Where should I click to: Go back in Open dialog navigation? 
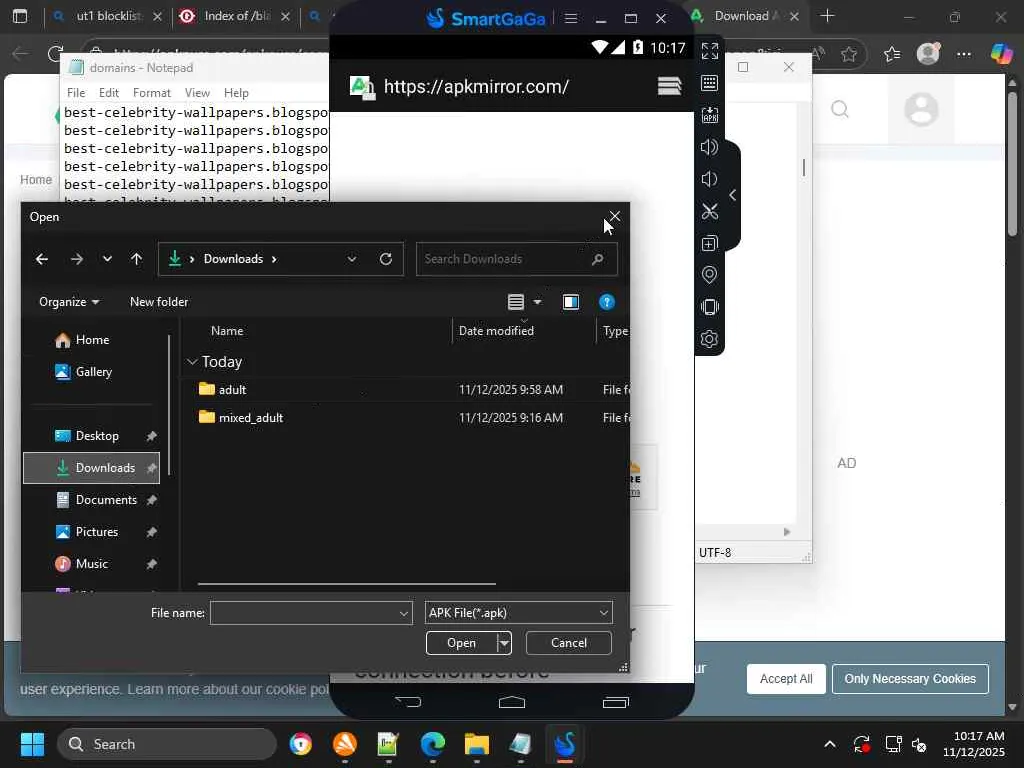point(42,259)
